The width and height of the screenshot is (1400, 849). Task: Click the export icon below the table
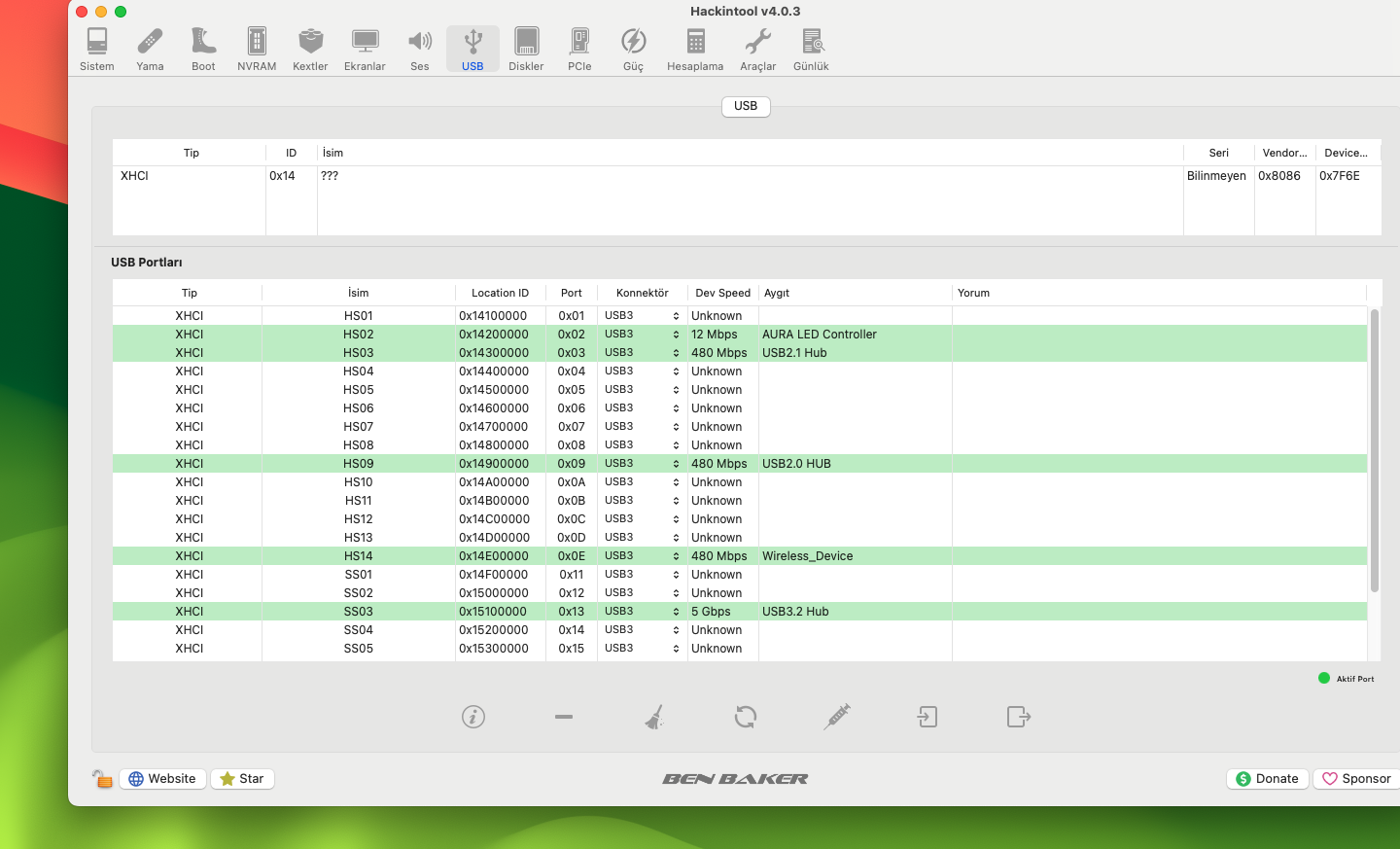pyautogui.click(x=1018, y=717)
